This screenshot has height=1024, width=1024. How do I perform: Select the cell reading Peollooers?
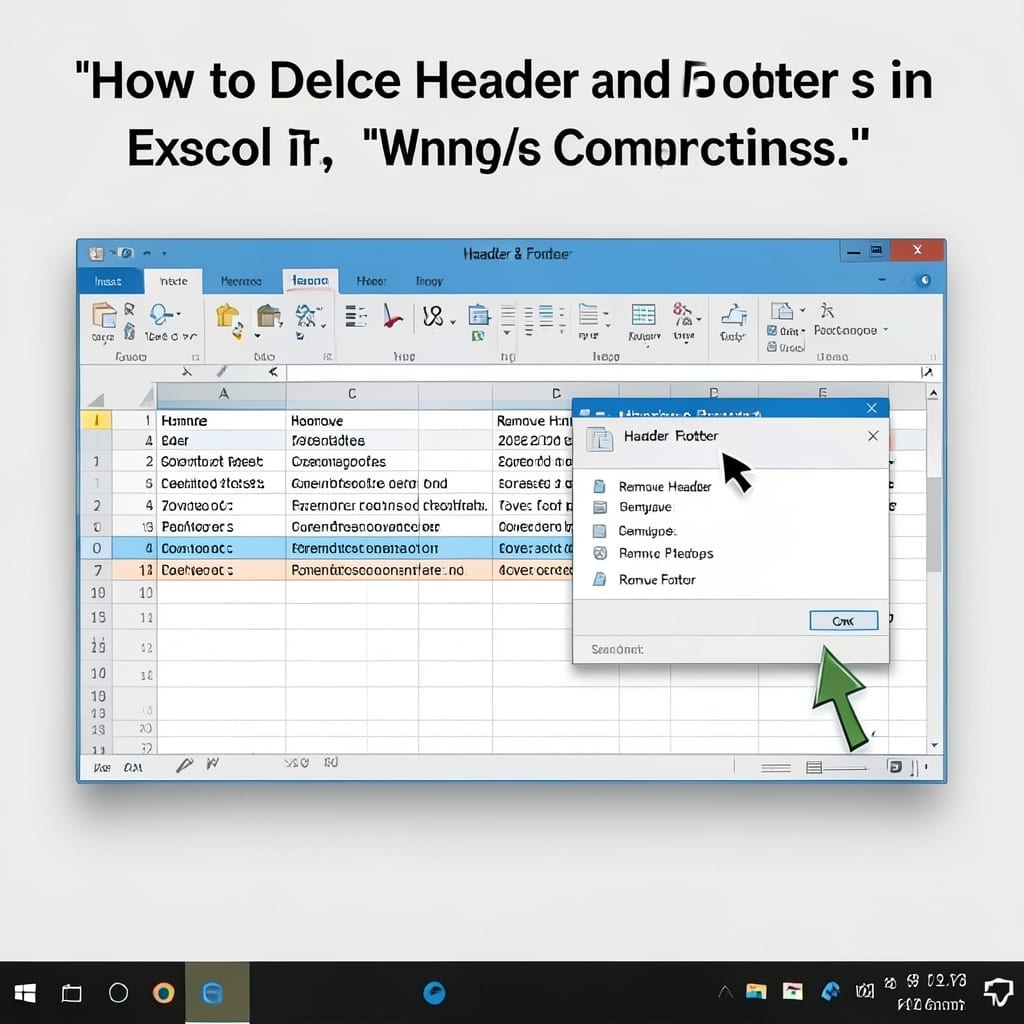221,526
